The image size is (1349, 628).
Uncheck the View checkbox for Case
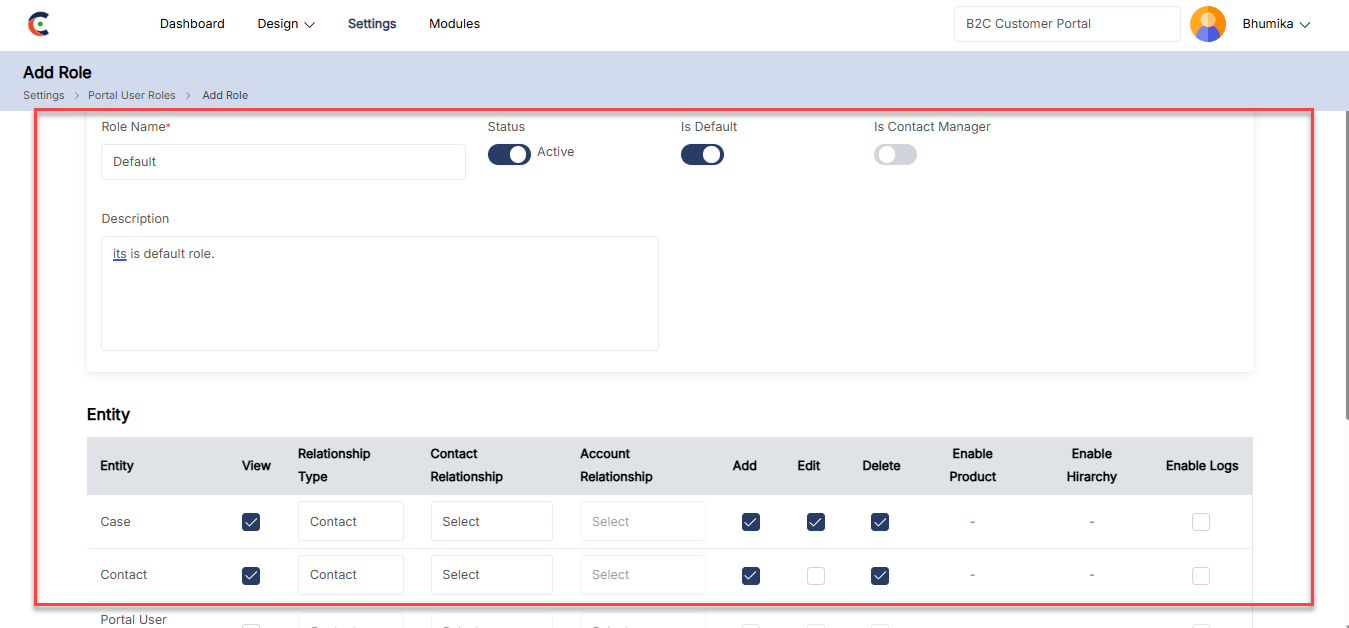tap(251, 522)
